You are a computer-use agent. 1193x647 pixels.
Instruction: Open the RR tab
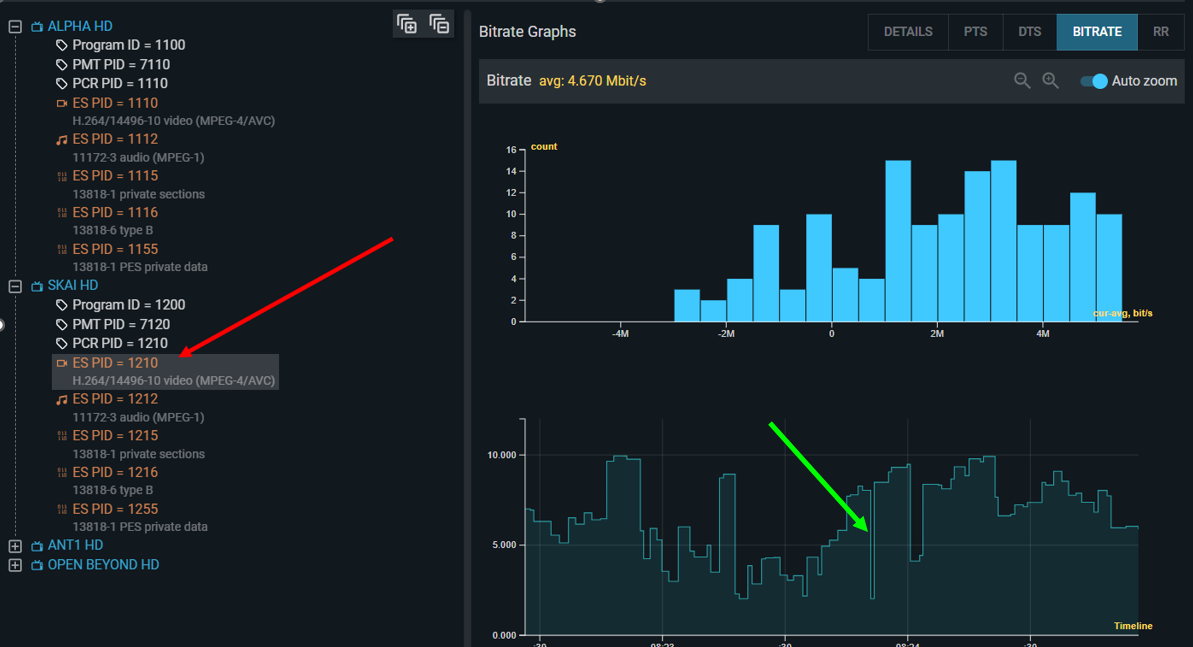1160,32
